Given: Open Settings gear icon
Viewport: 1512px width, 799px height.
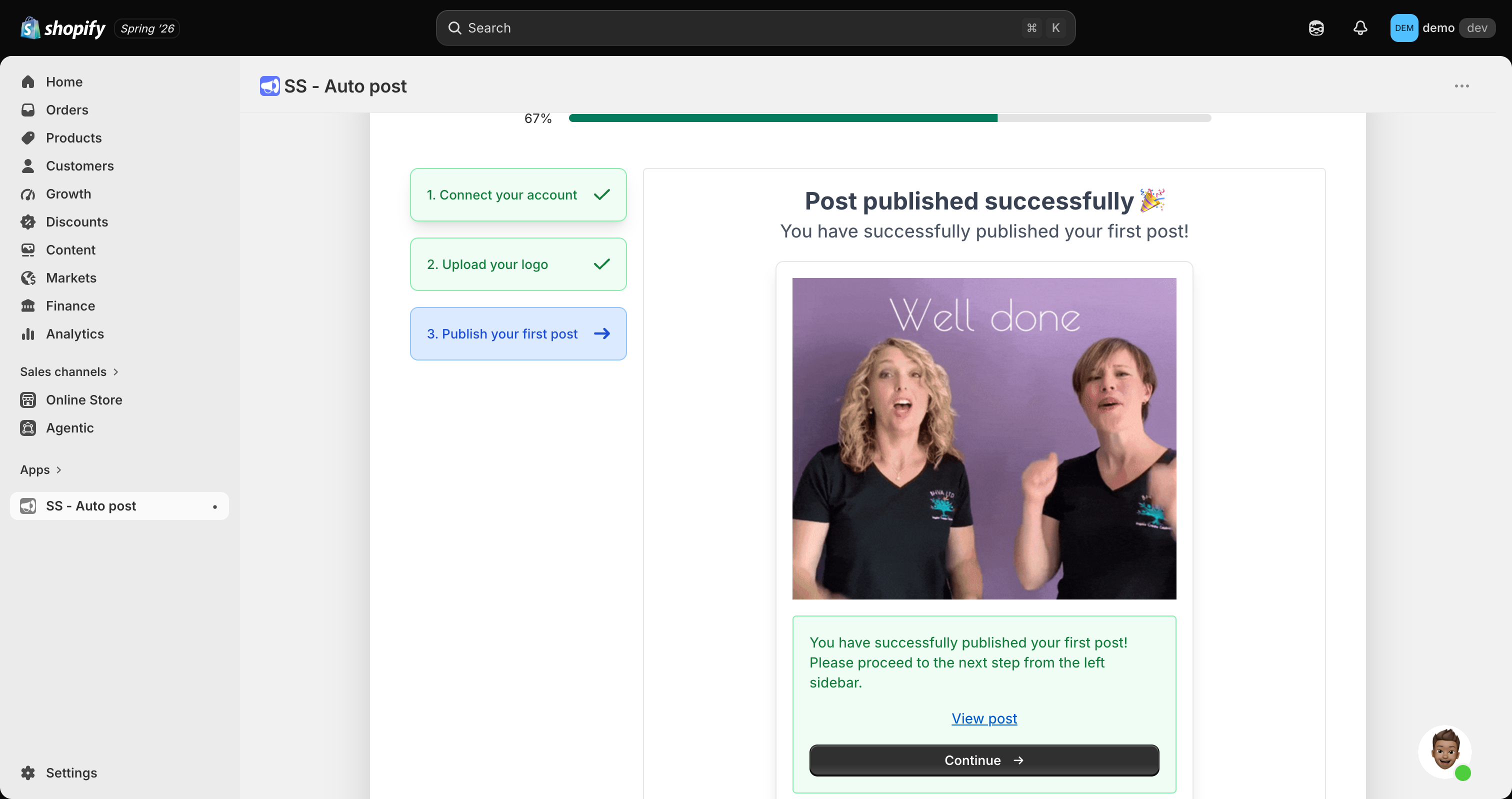Looking at the screenshot, I should click(28, 772).
